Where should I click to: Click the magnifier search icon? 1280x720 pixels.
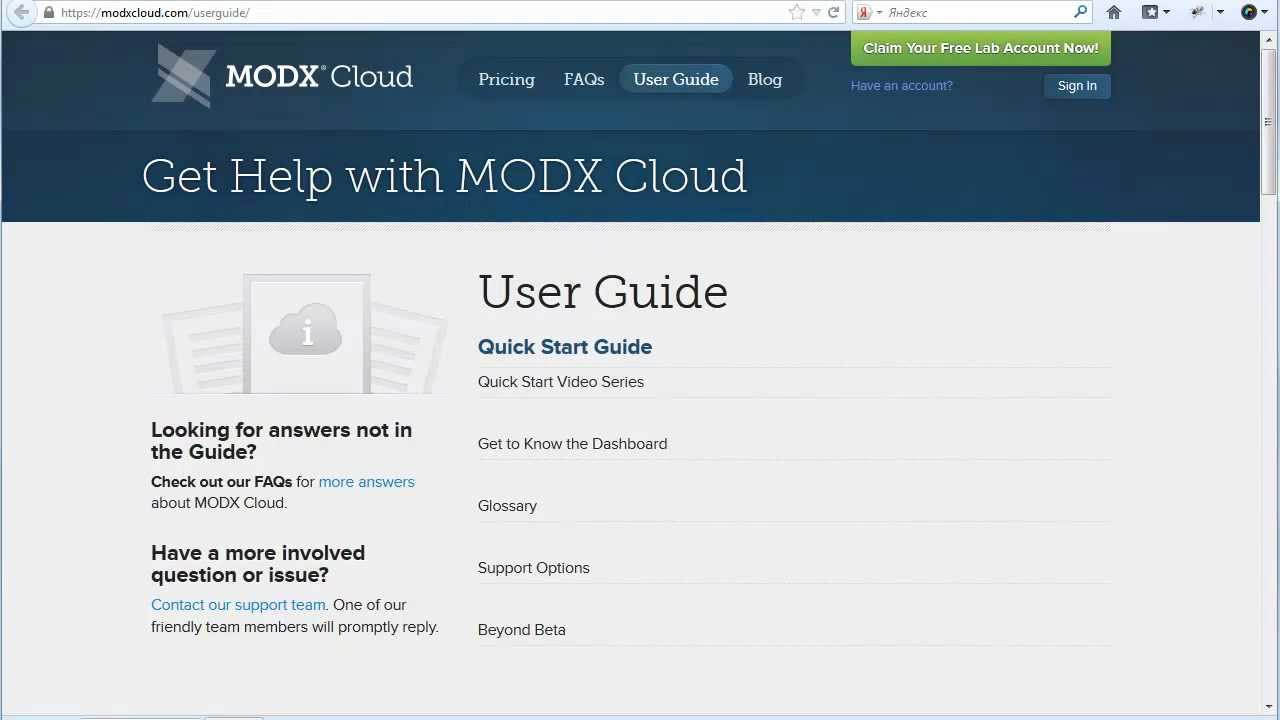[x=1080, y=12]
